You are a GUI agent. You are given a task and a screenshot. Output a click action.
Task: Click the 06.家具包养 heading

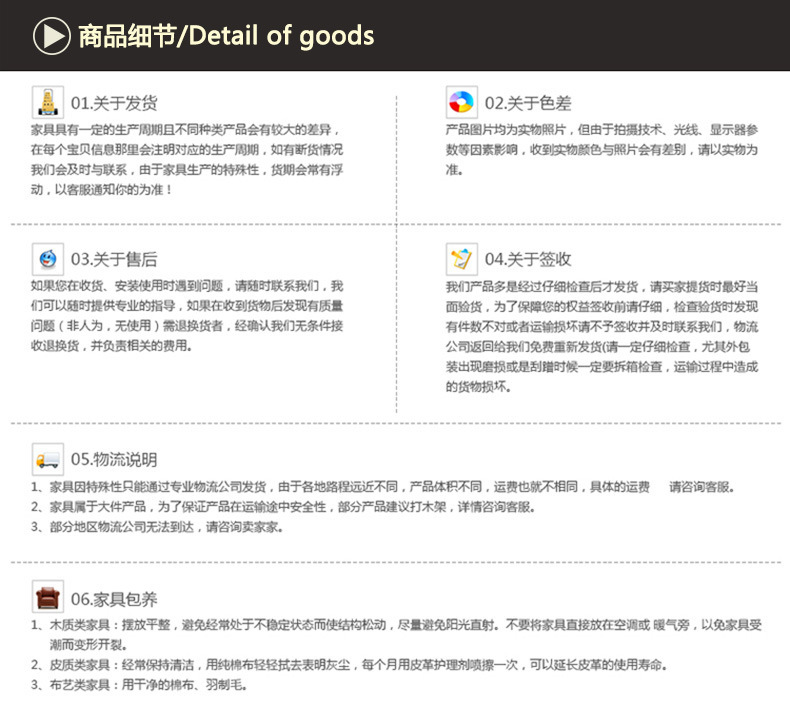click(x=114, y=599)
